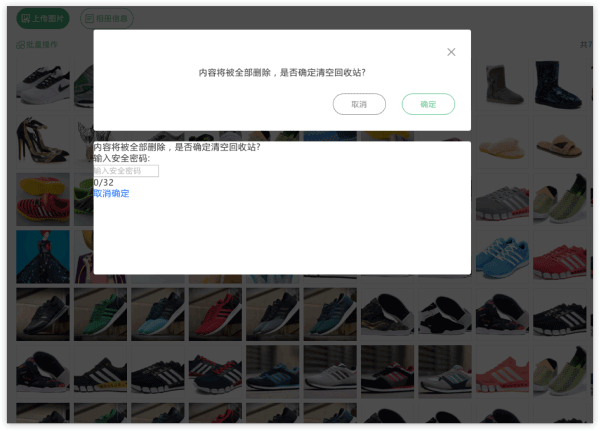600x431 pixels.
Task: Open the black sneaker with yellow sole thumbnail
Action: (x=100, y=371)
